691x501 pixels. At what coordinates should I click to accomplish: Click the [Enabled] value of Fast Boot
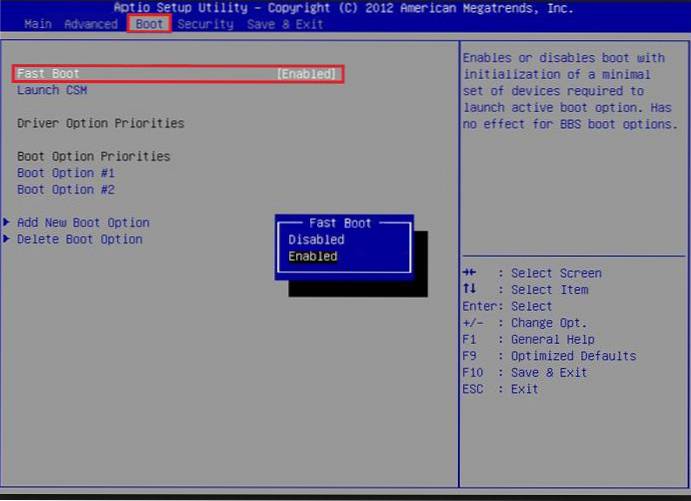click(x=306, y=74)
